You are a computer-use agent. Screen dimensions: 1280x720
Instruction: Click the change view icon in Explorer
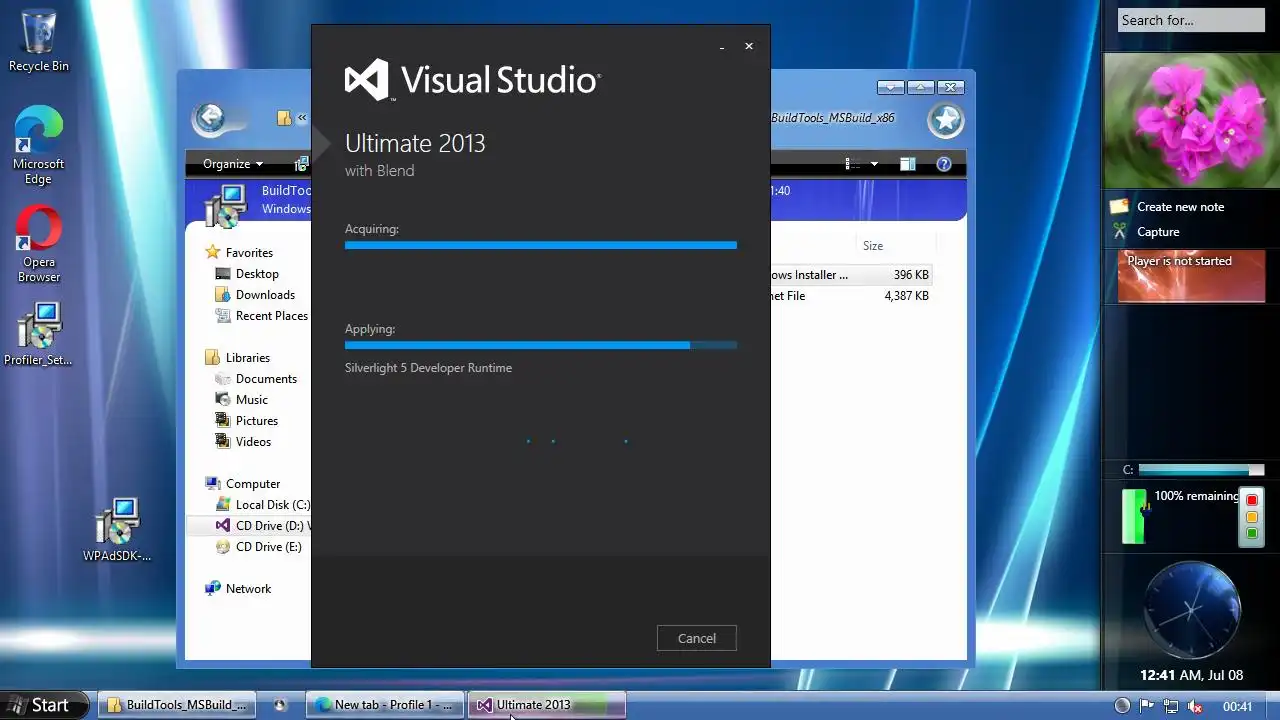click(x=852, y=164)
